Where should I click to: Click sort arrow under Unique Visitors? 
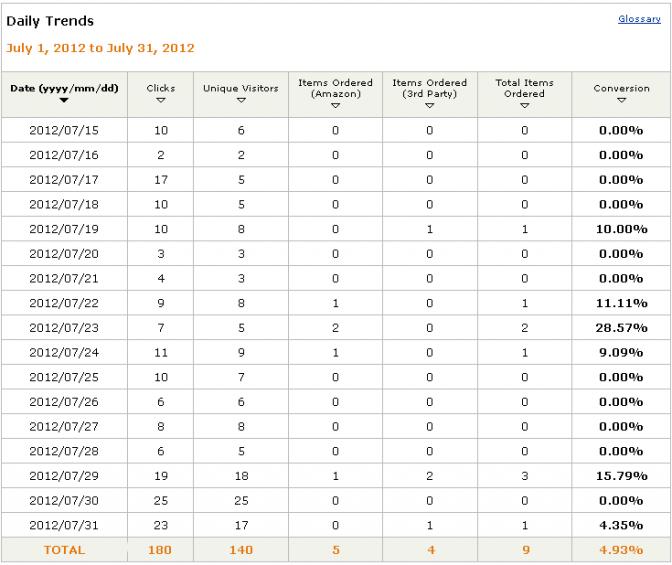pos(241,100)
